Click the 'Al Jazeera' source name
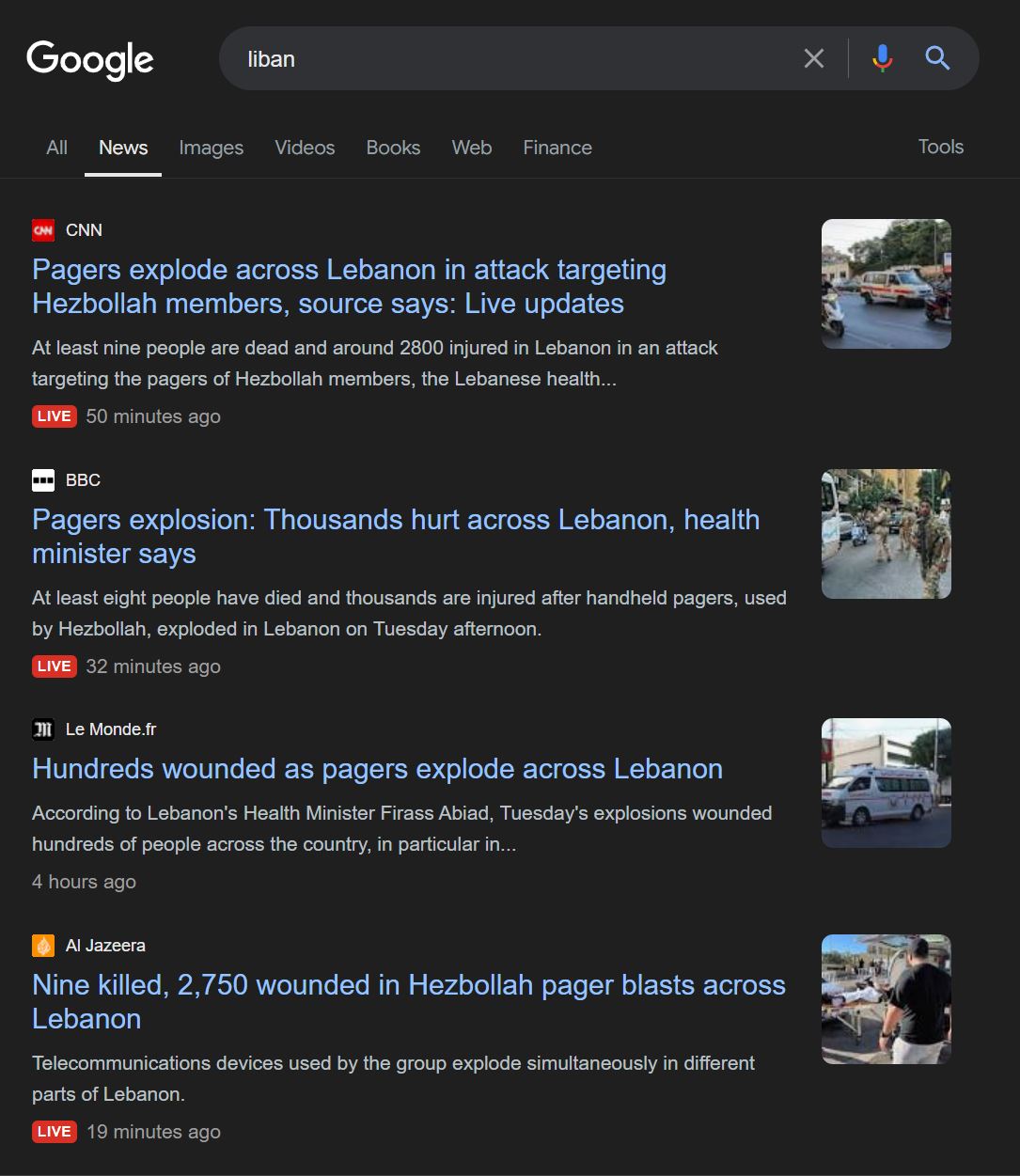Screen dimensions: 1020x1176 [105, 946]
